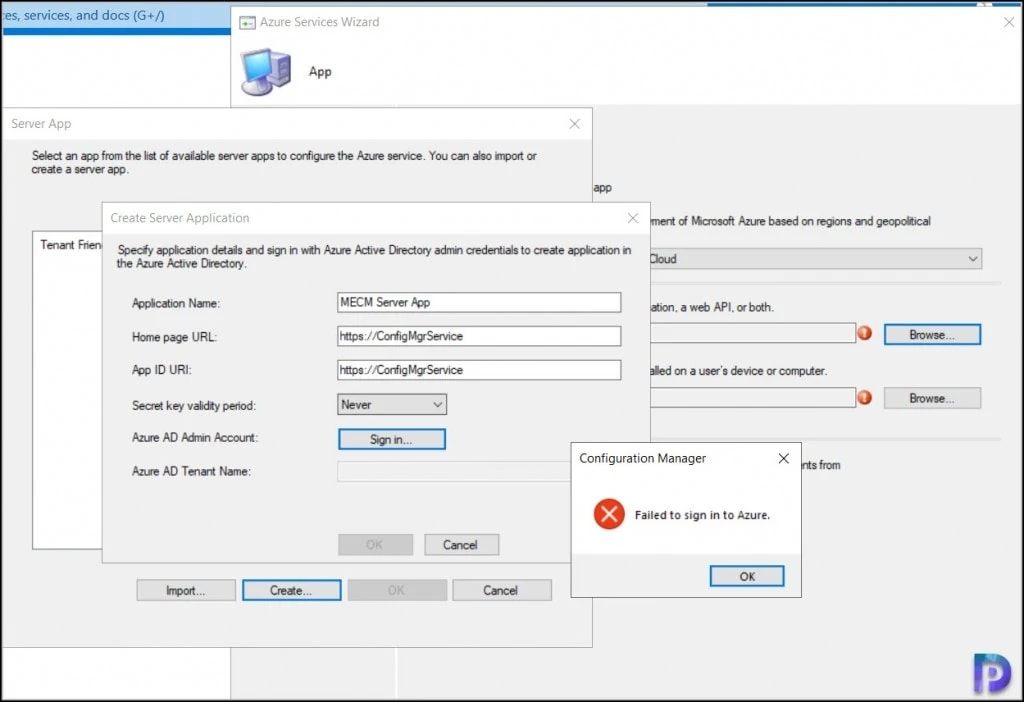The height and width of the screenshot is (702, 1024).
Task: Click the warning icon beside the upper Browse button
Action: click(865, 333)
